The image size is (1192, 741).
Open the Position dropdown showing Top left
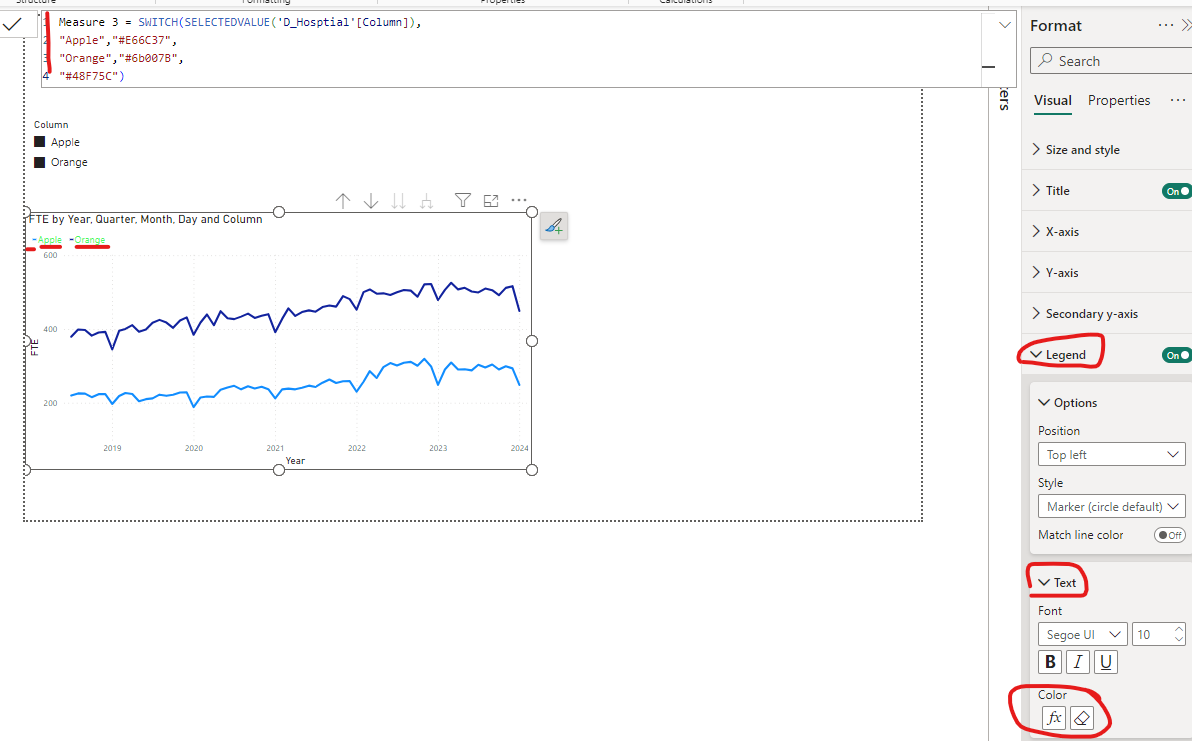pyautogui.click(x=1111, y=454)
